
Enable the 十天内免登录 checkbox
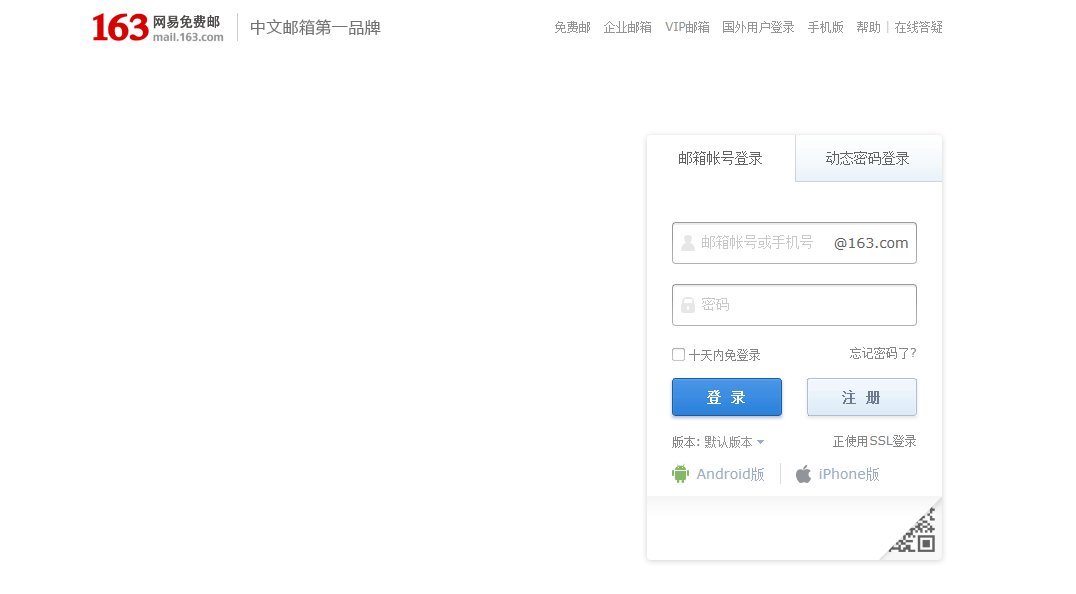(x=677, y=354)
